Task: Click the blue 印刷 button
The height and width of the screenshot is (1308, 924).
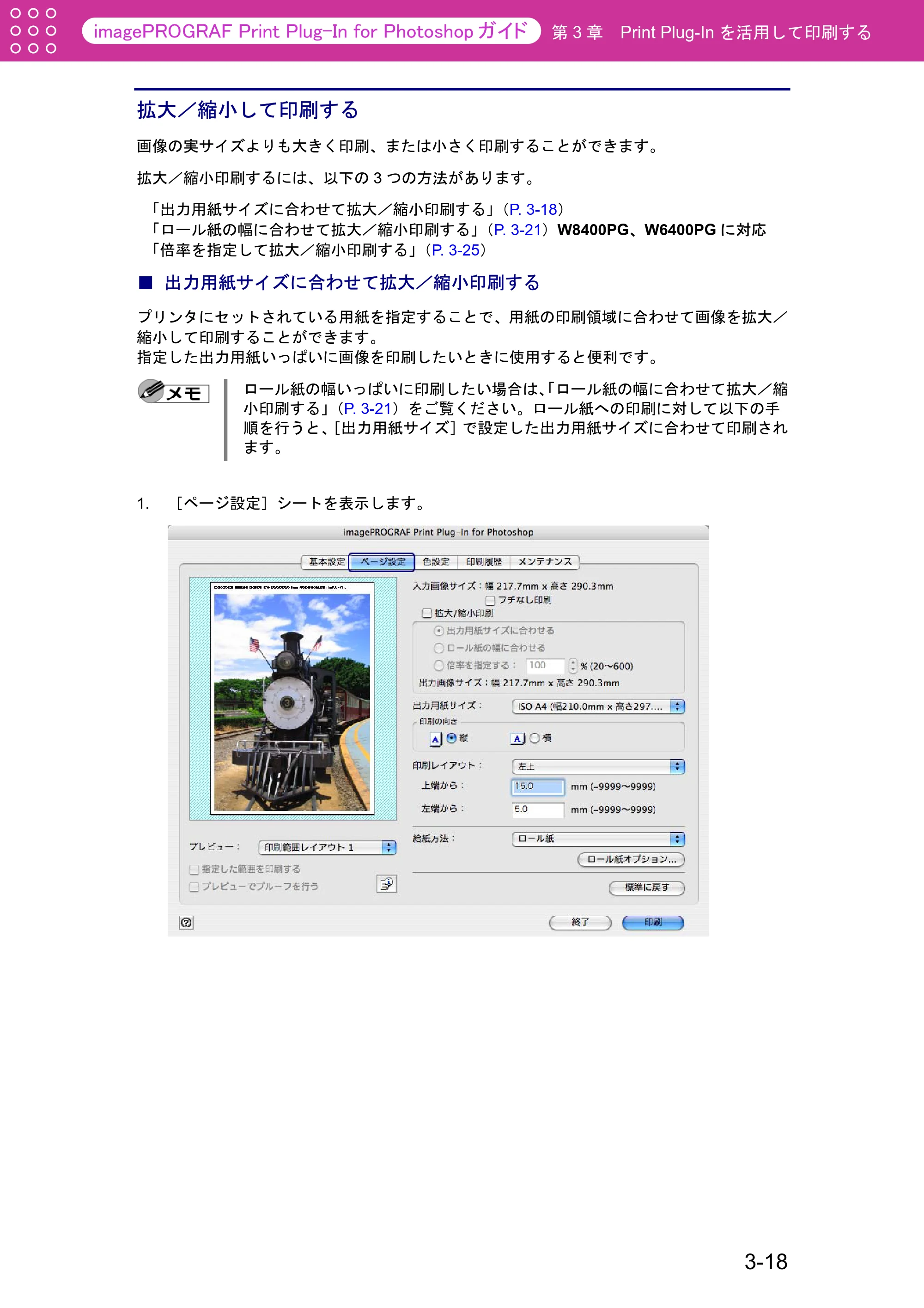Action: tap(653, 922)
